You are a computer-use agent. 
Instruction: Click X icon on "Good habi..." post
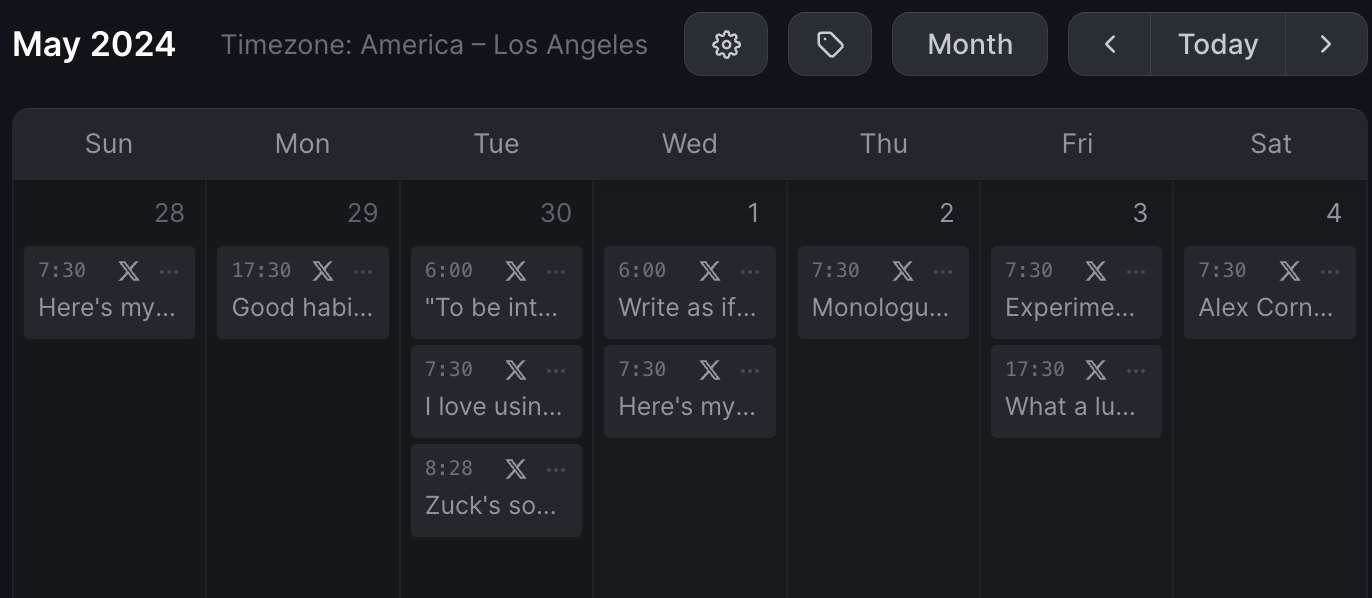[323, 270]
